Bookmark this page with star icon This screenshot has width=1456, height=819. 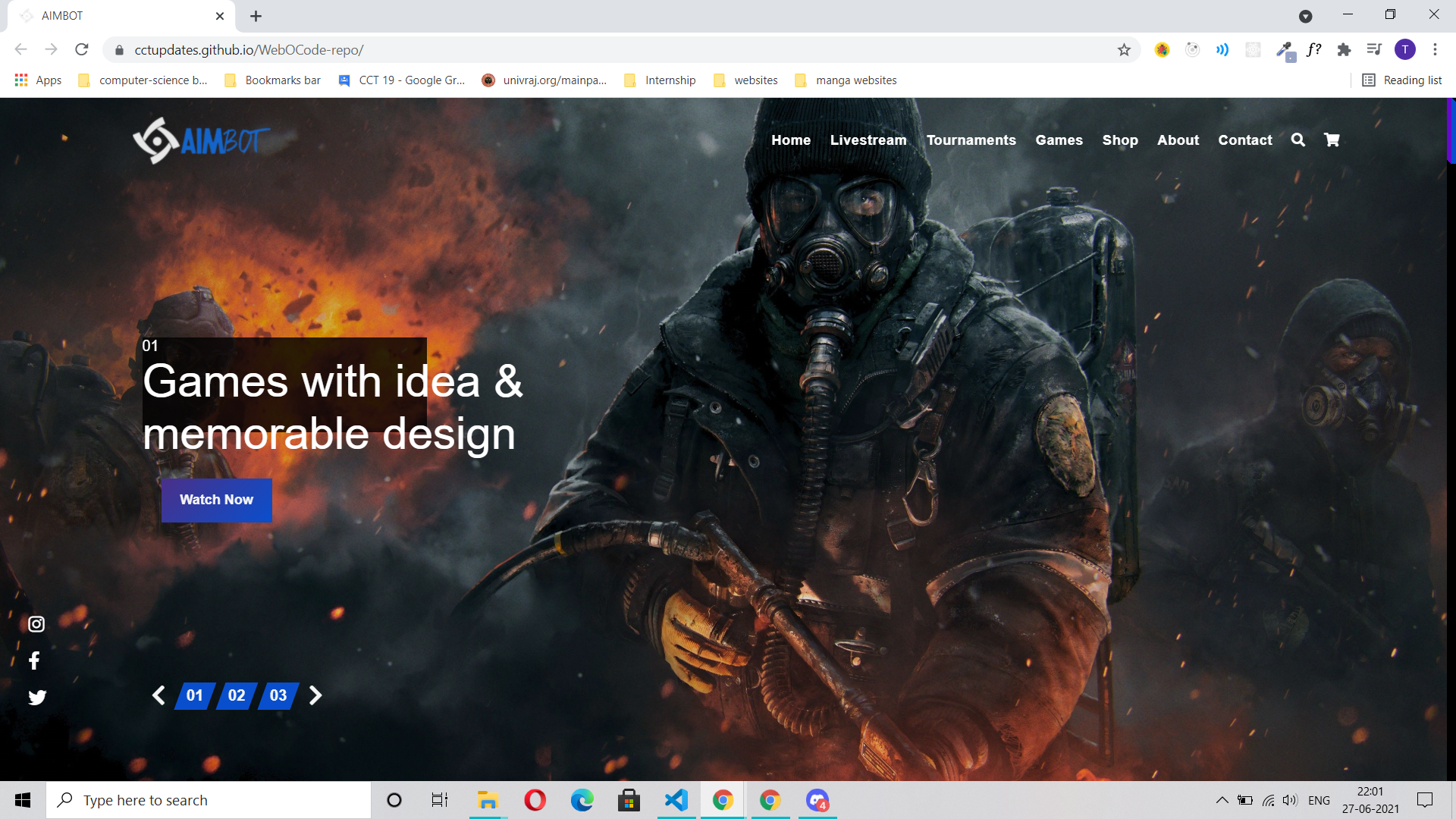[1124, 50]
